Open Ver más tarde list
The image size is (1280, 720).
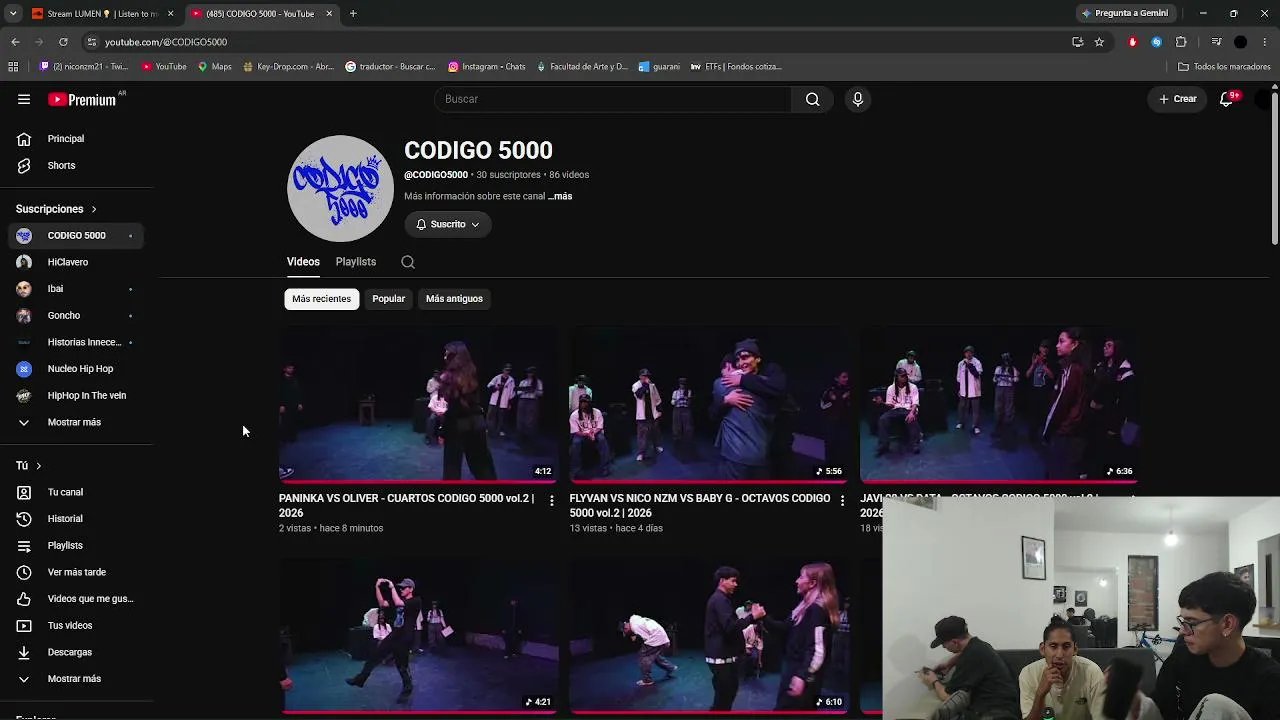coord(76,572)
